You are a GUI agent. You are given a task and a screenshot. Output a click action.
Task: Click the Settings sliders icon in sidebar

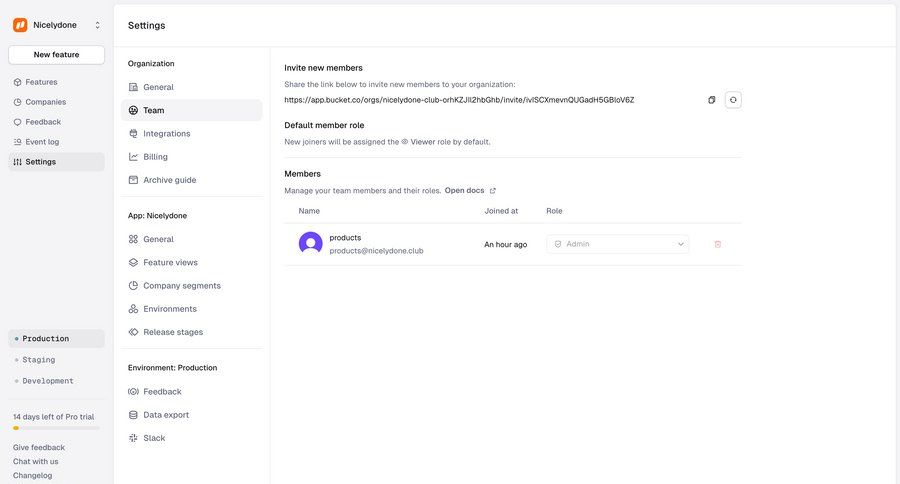point(17,162)
